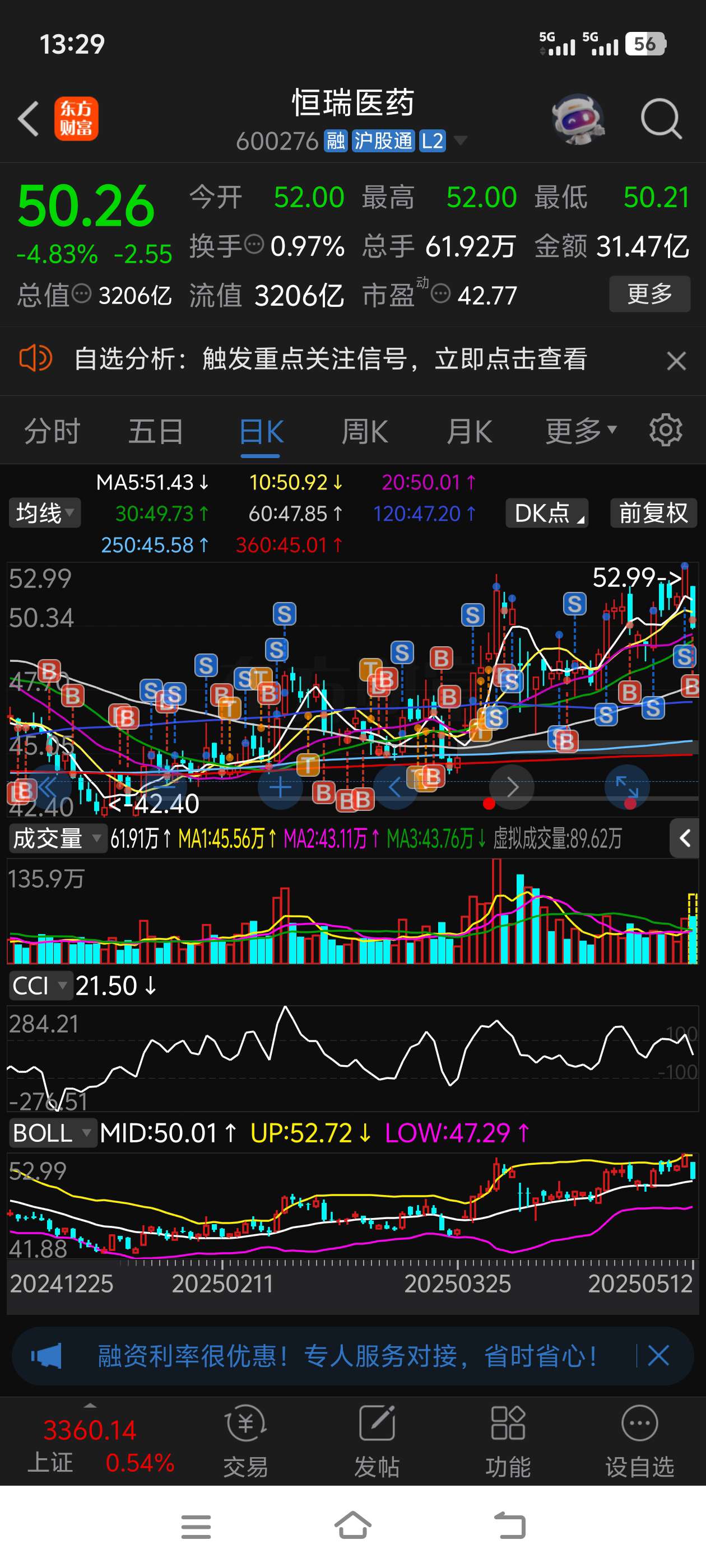Switch to the 月K tab
The image size is (706, 1568).
469,432
